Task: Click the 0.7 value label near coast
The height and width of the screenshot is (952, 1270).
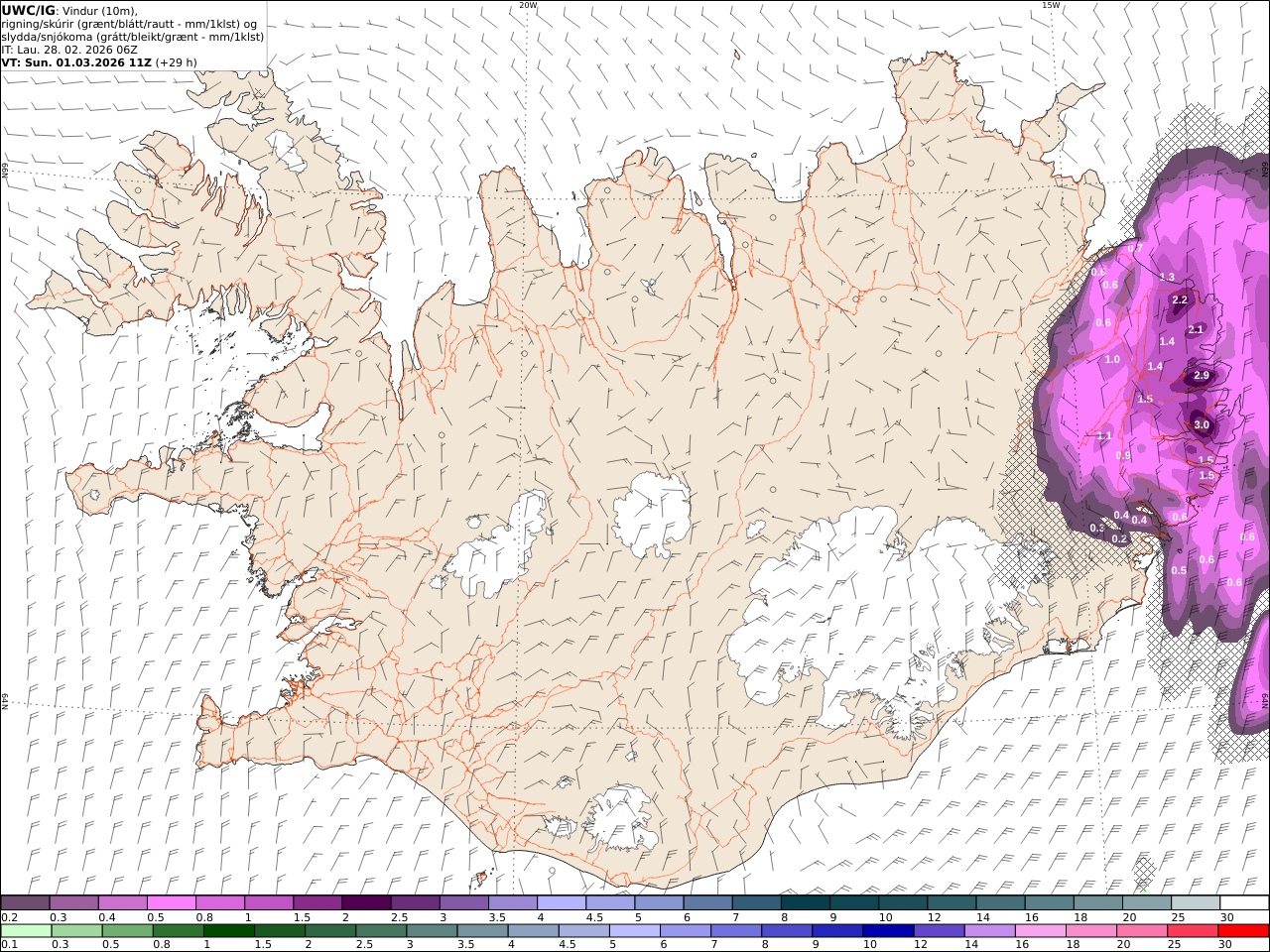Action: (1136, 248)
